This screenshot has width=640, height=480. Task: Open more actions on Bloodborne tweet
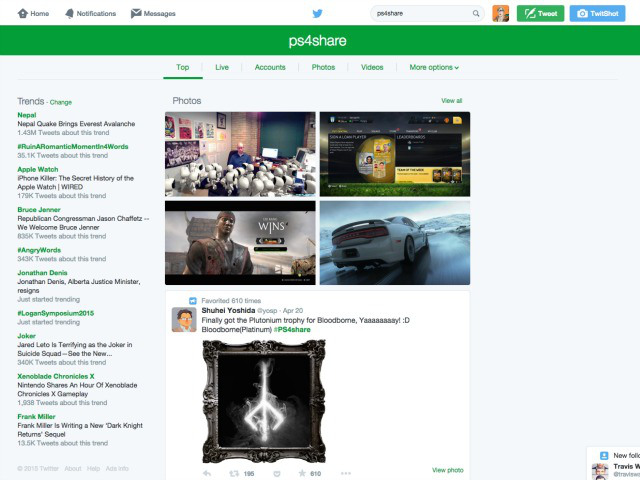pos(346,473)
